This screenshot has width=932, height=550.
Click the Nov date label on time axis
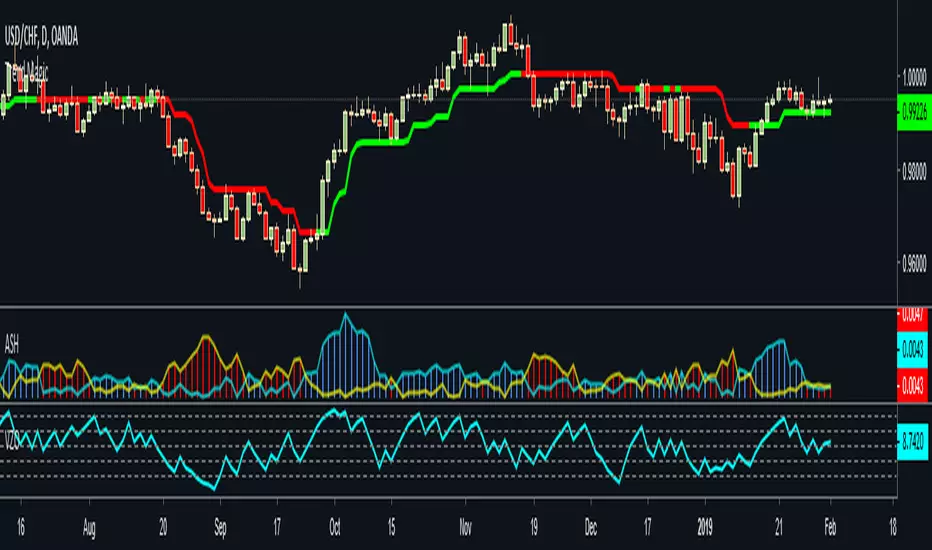click(465, 527)
